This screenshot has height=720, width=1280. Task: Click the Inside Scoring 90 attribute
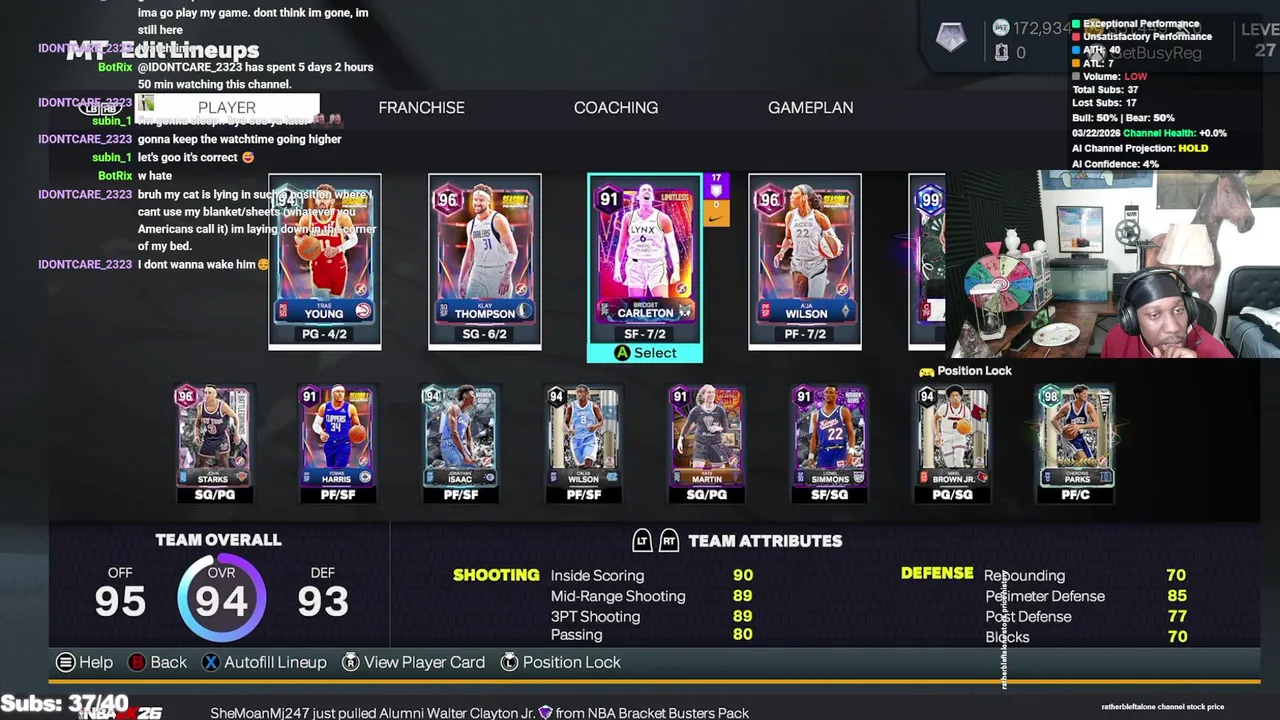point(651,575)
